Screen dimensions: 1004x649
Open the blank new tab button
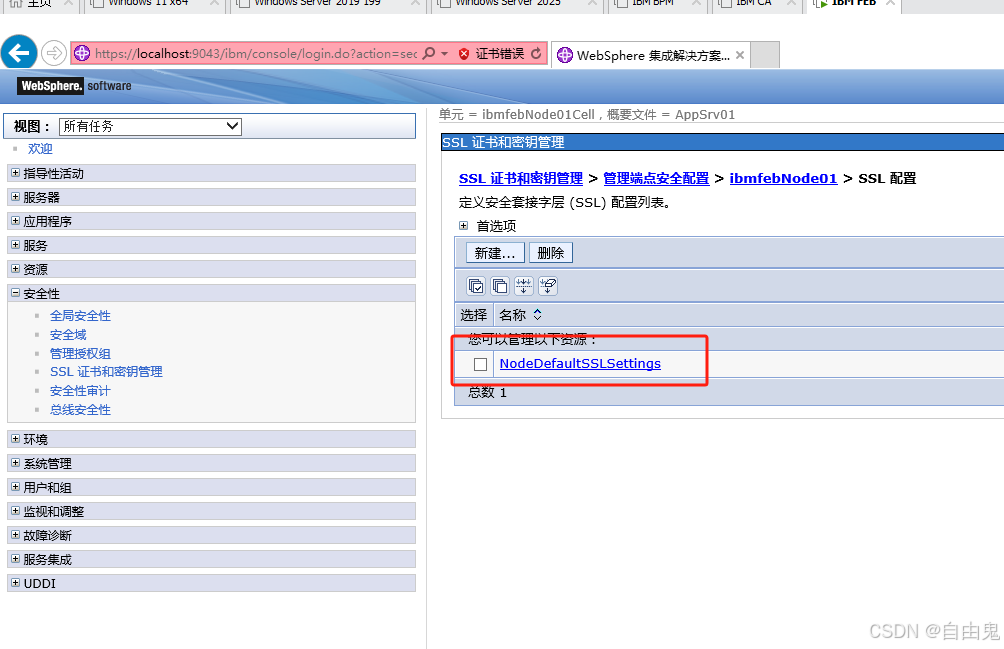click(x=765, y=55)
